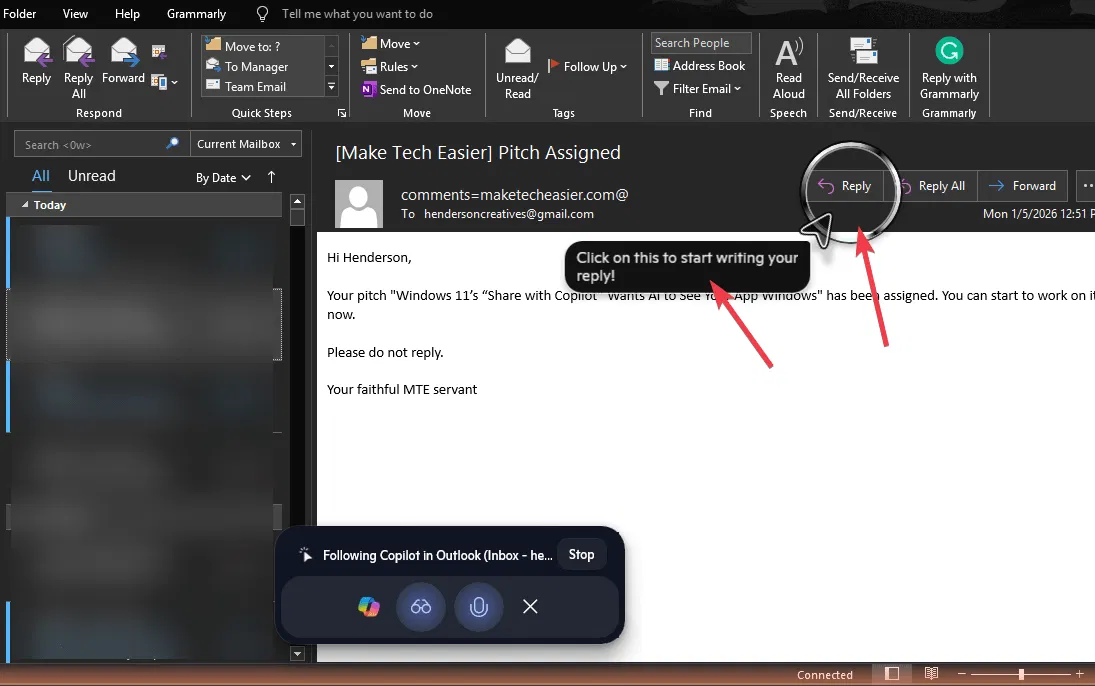Click Reply in the message header
1095x686 pixels.
(845, 185)
